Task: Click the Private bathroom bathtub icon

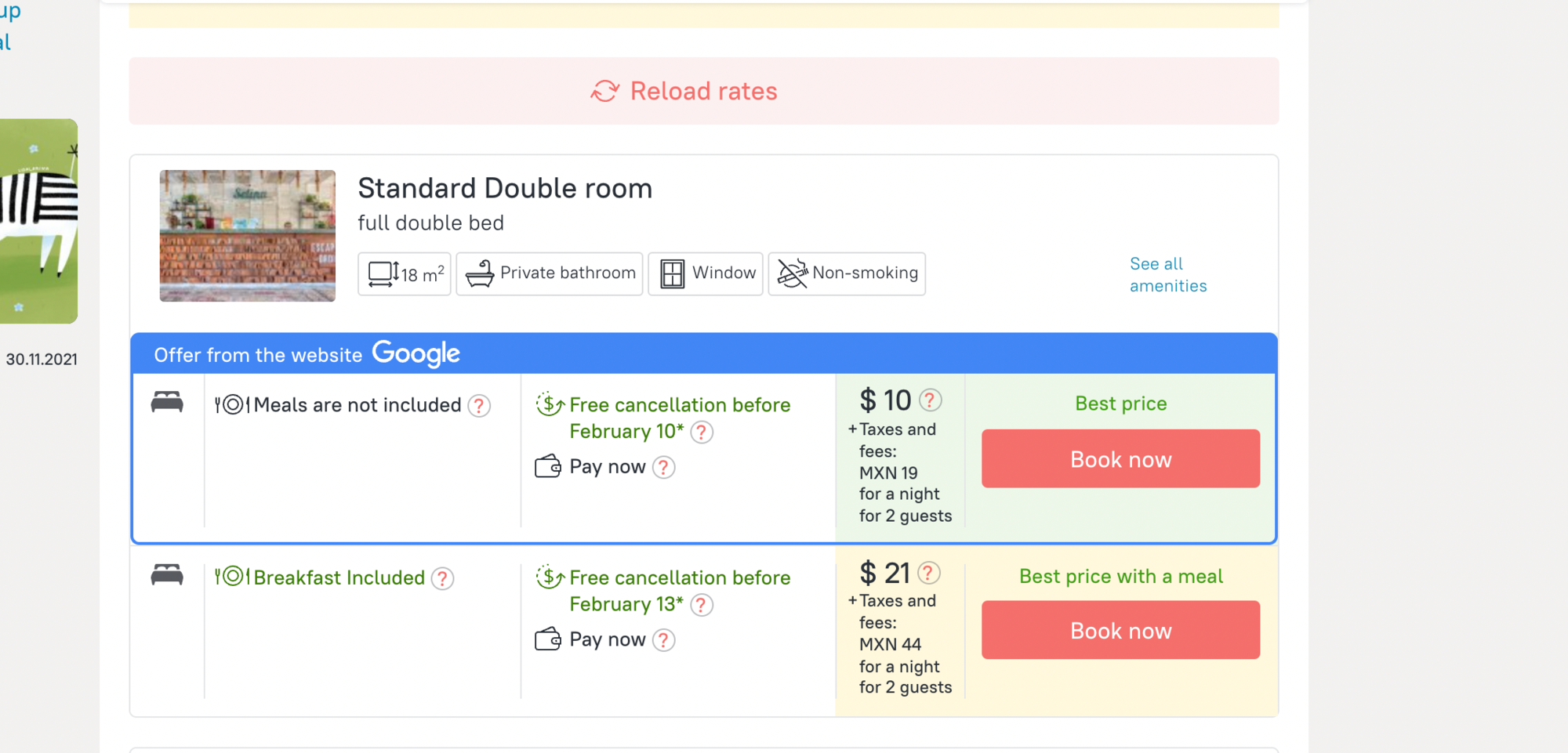Action: pos(480,273)
